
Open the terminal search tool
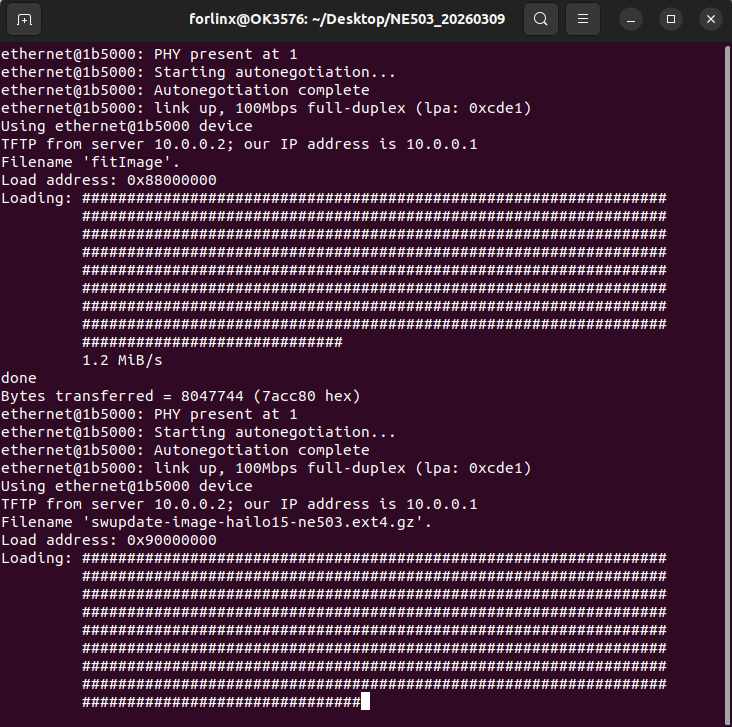(x=541, y=19)
